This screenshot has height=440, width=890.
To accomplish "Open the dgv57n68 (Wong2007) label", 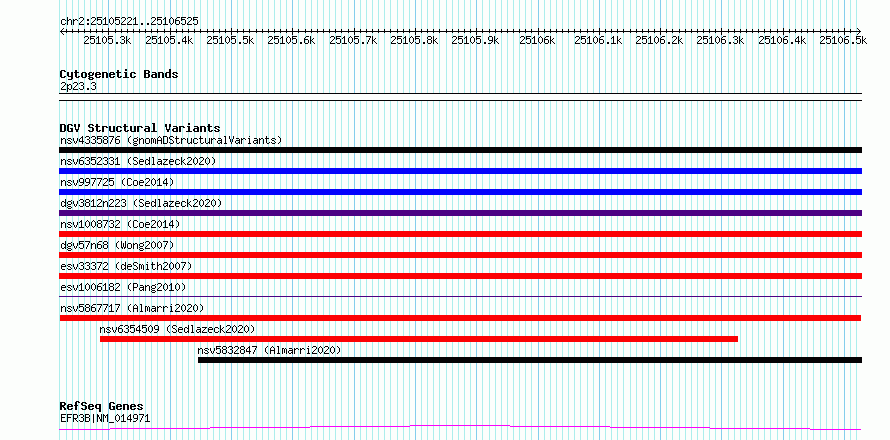I will point(117,245).
